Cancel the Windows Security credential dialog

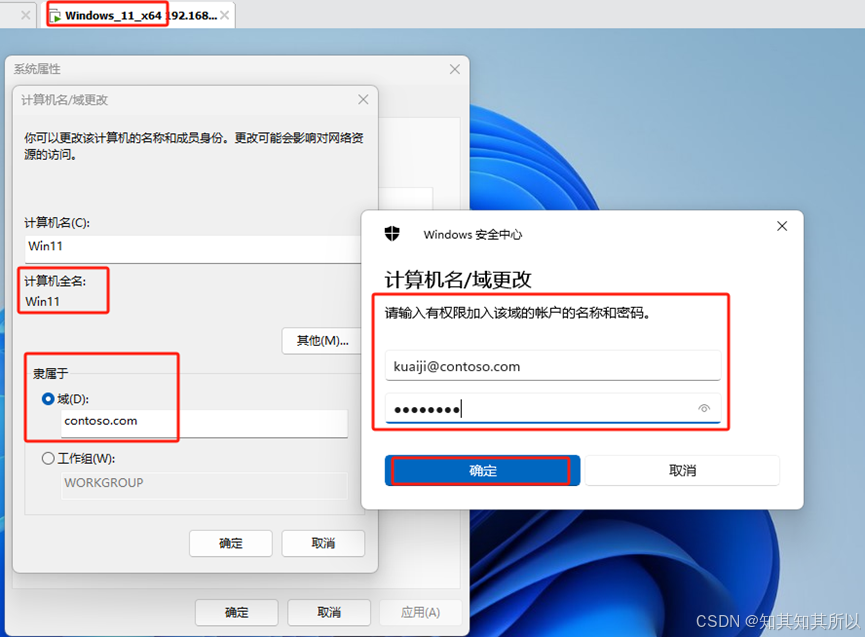[682, 470]
